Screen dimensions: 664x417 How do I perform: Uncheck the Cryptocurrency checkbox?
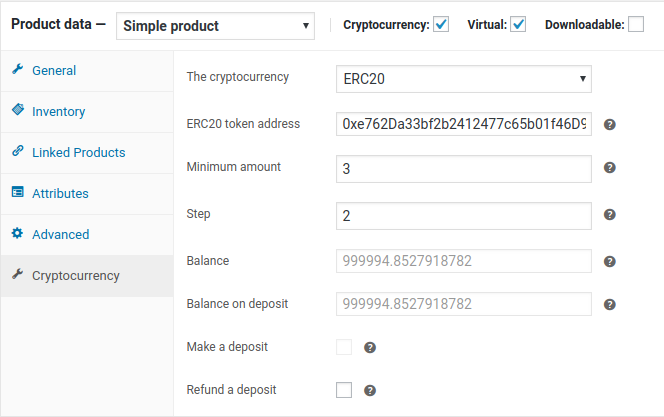tap(441, 24)
